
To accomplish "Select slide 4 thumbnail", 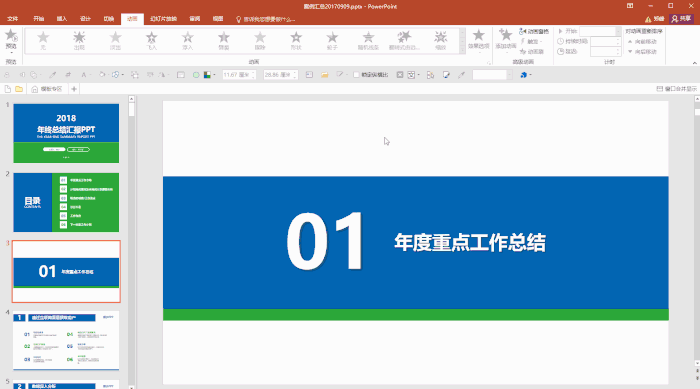I will point(66,341).
